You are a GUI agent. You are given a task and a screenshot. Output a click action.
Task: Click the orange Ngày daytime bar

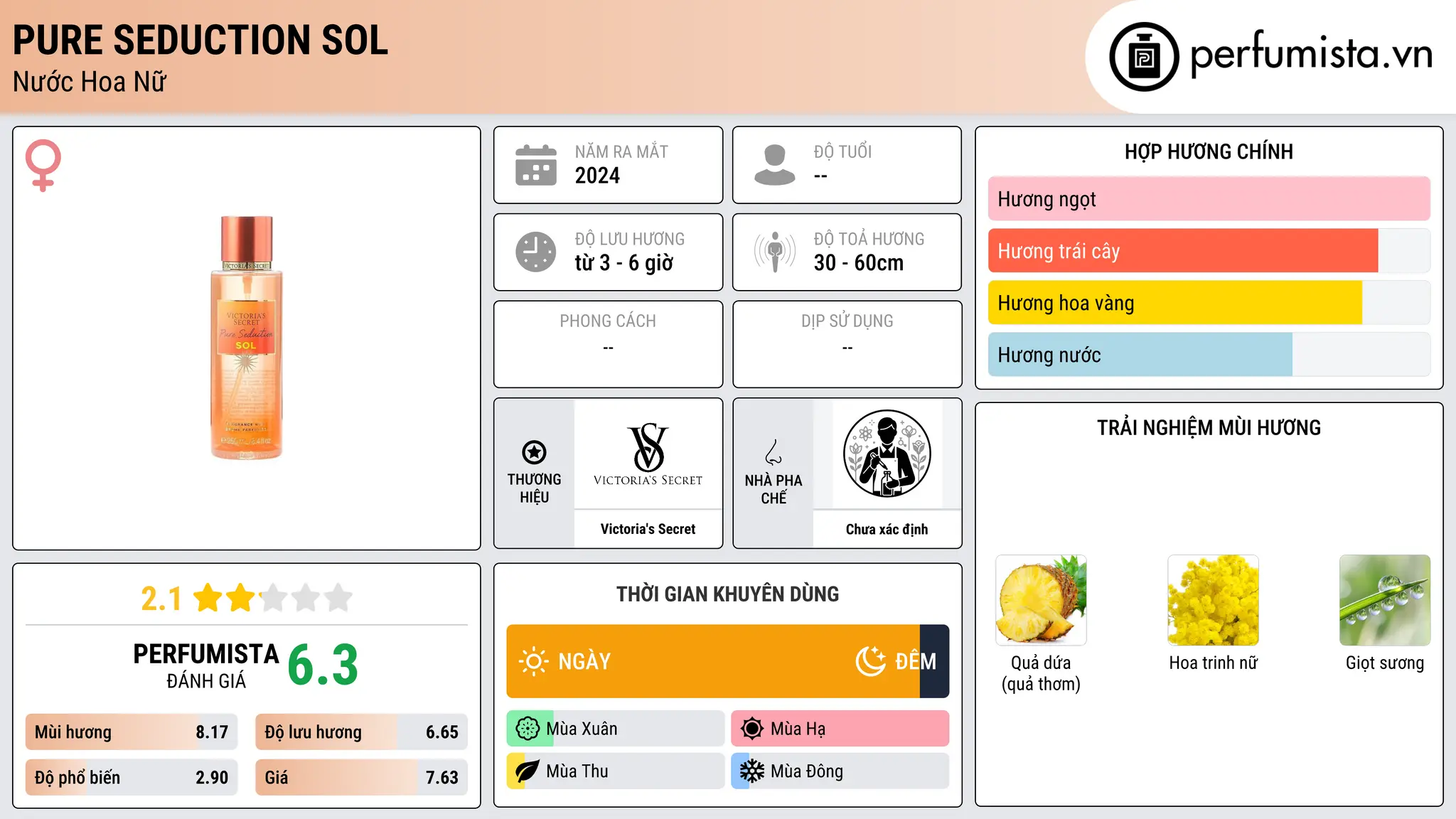(713, 661)
